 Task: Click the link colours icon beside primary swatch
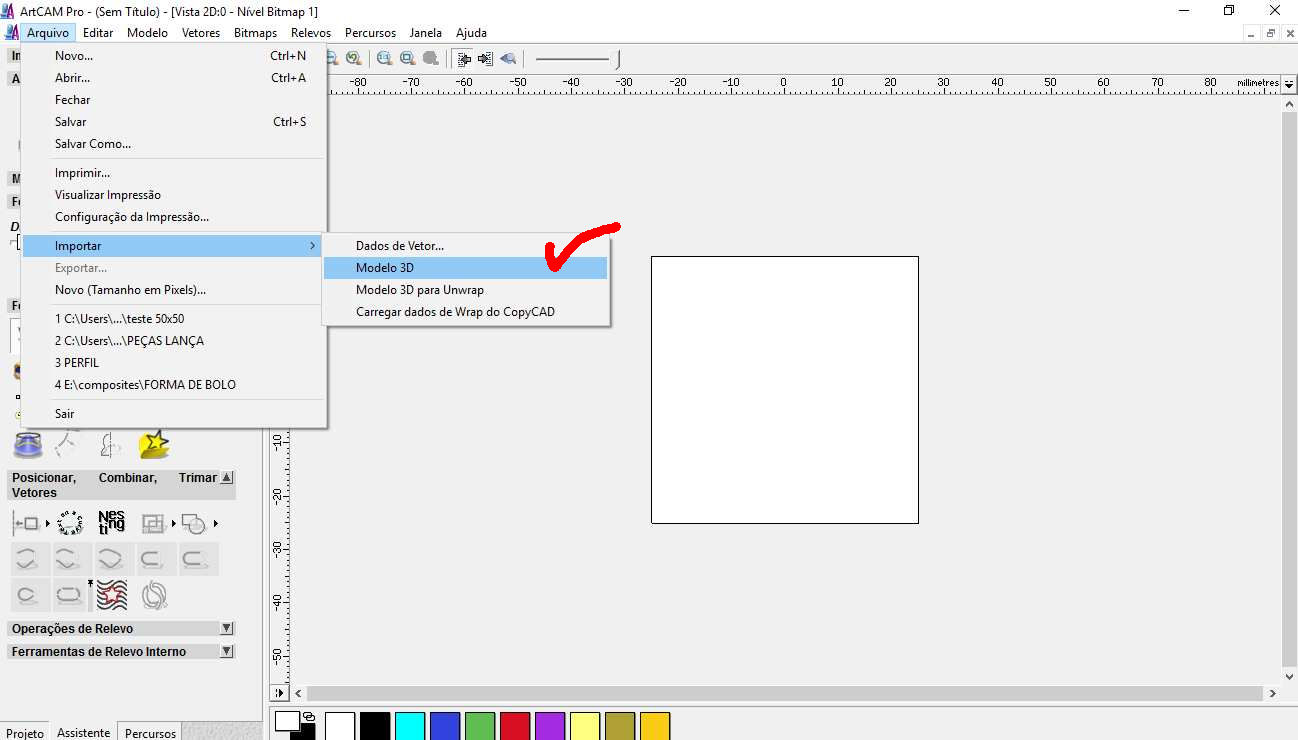pyautogui.click(x=308, y=717)
